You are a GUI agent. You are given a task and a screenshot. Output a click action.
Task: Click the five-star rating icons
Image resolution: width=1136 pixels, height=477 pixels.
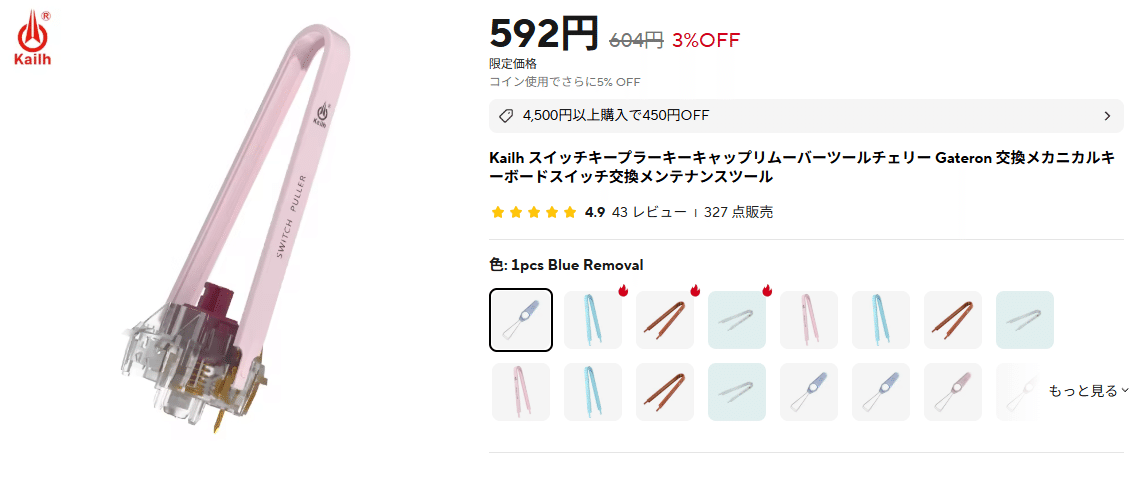(x=533, y=212)
